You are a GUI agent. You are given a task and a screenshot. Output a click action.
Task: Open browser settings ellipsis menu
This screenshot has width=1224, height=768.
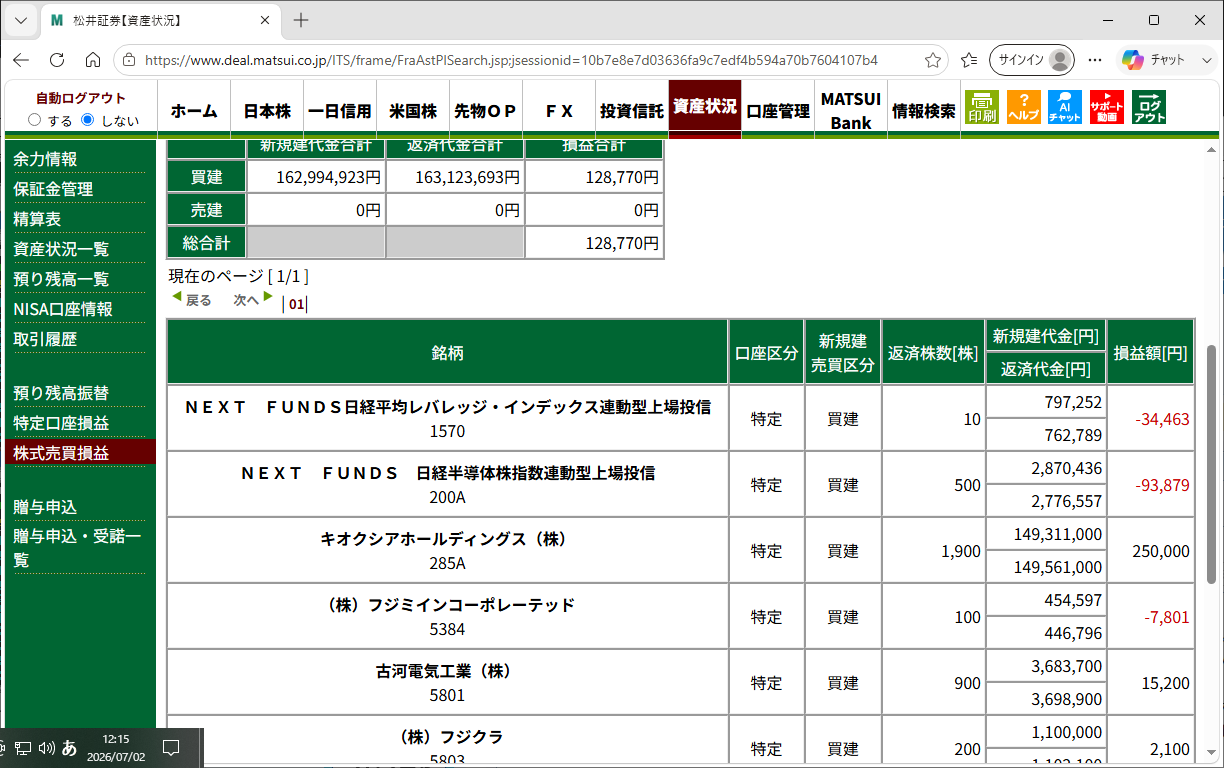(x=1095, y=60)
